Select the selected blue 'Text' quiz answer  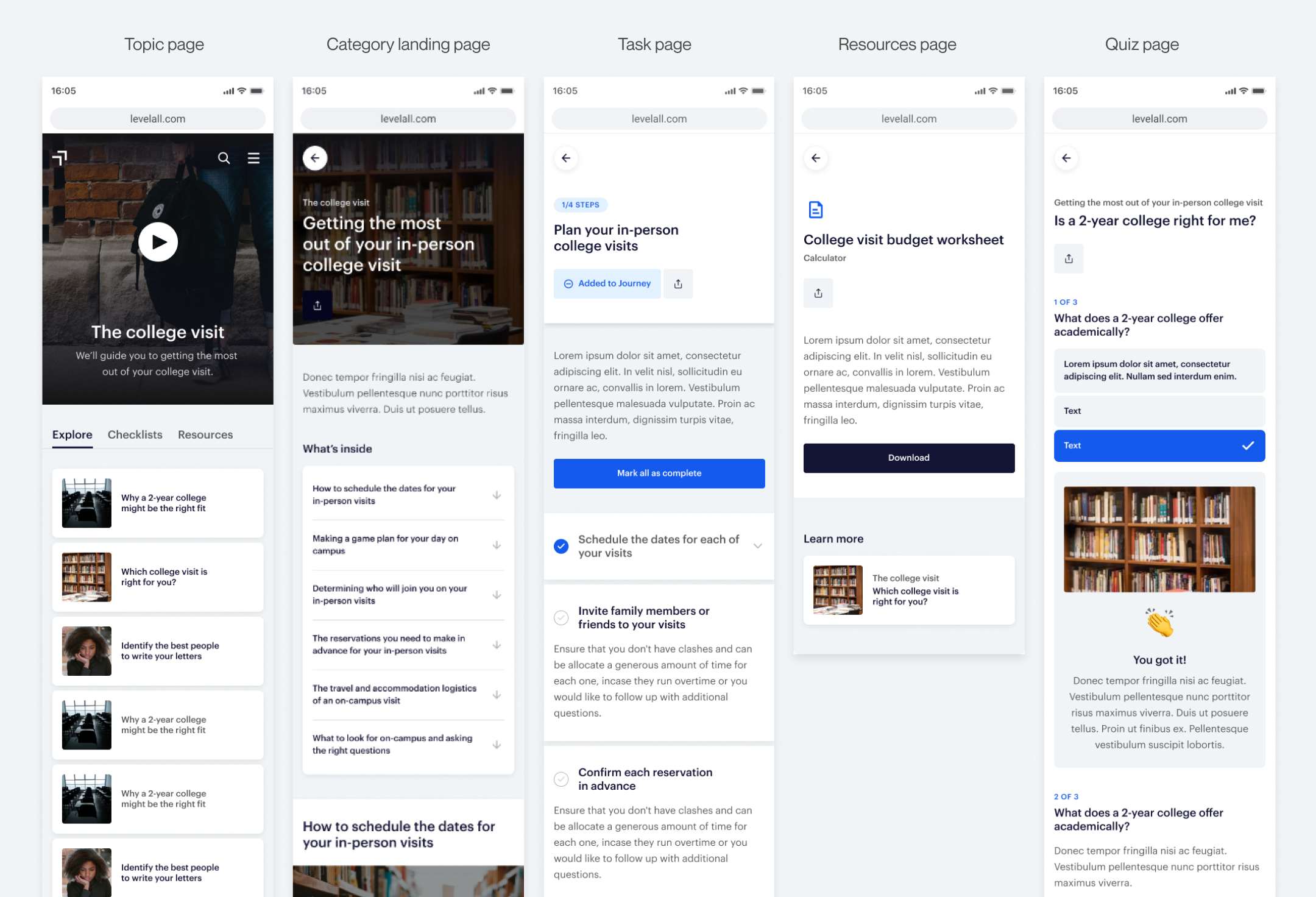[1159, 445]
